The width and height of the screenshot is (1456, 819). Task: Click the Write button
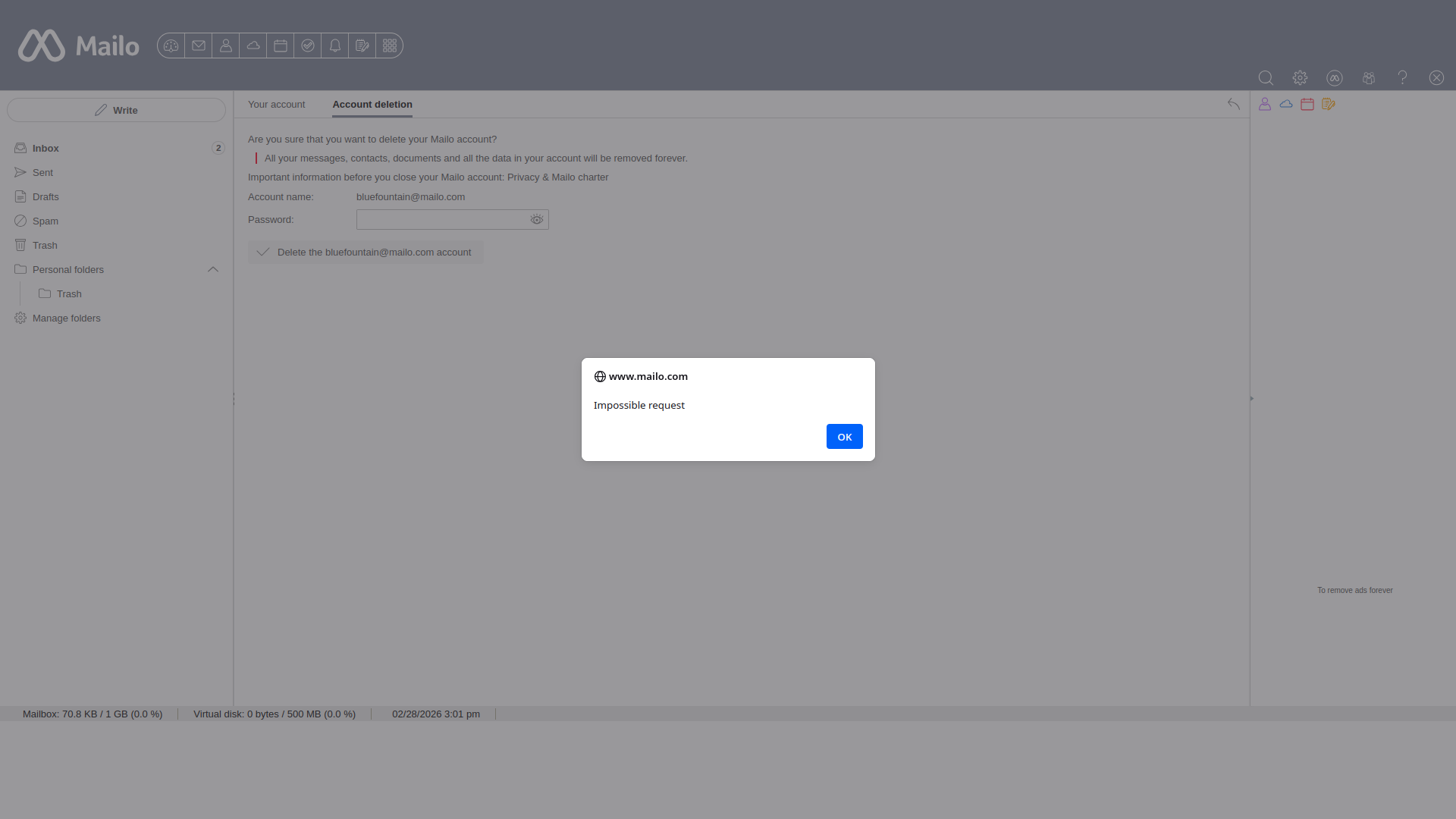(x=116, y=111)
